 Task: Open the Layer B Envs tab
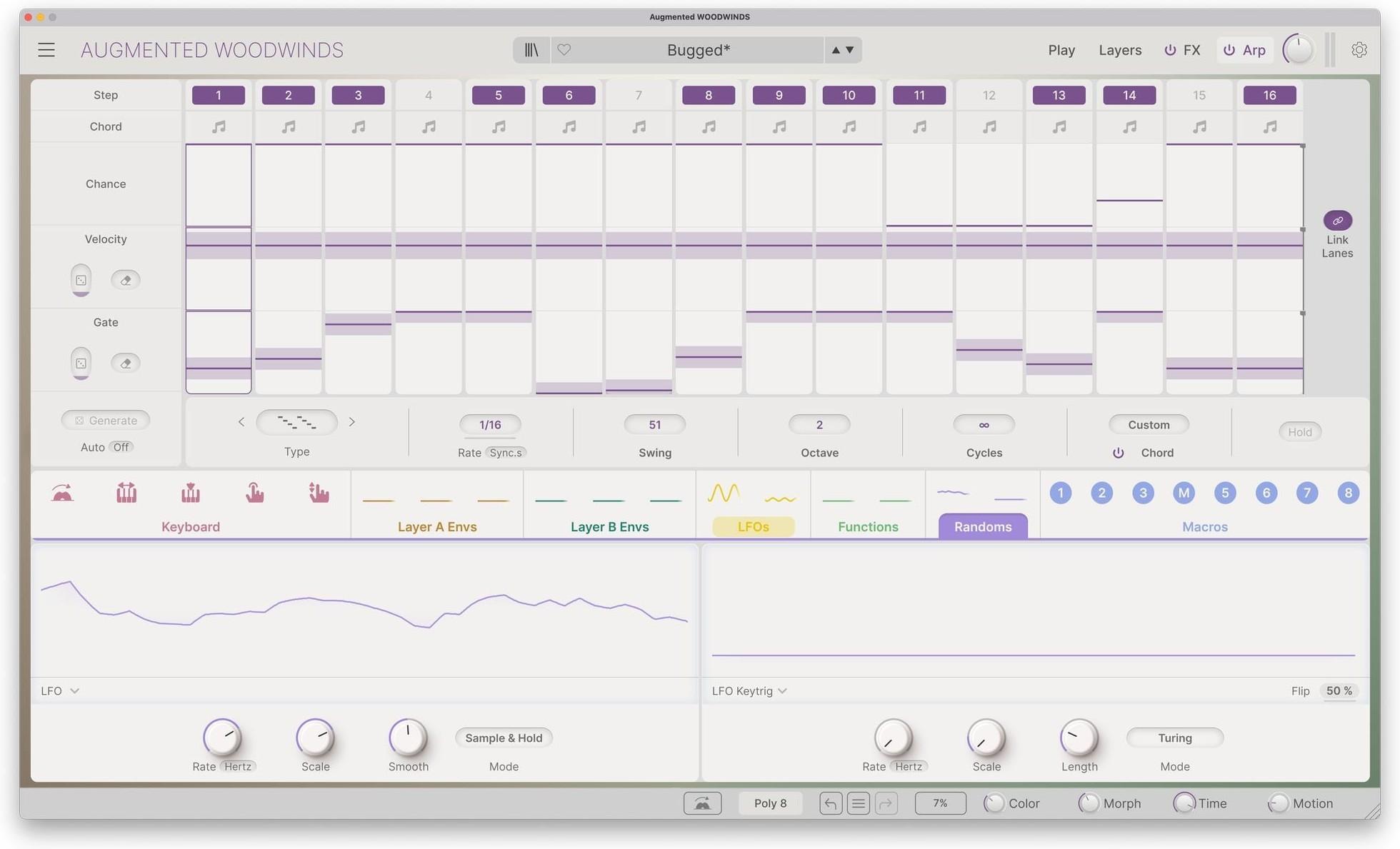pos(609,526)
